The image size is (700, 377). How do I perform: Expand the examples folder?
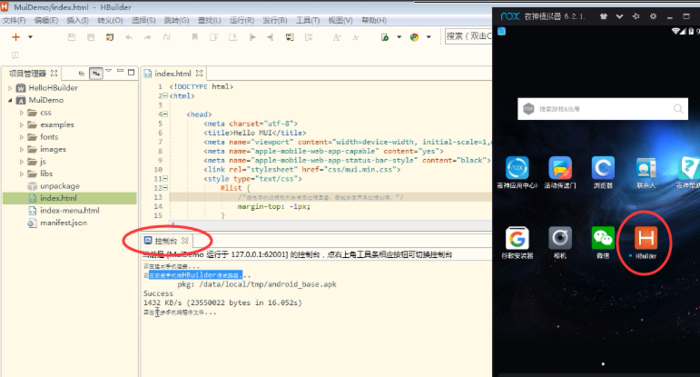point(21,125)
